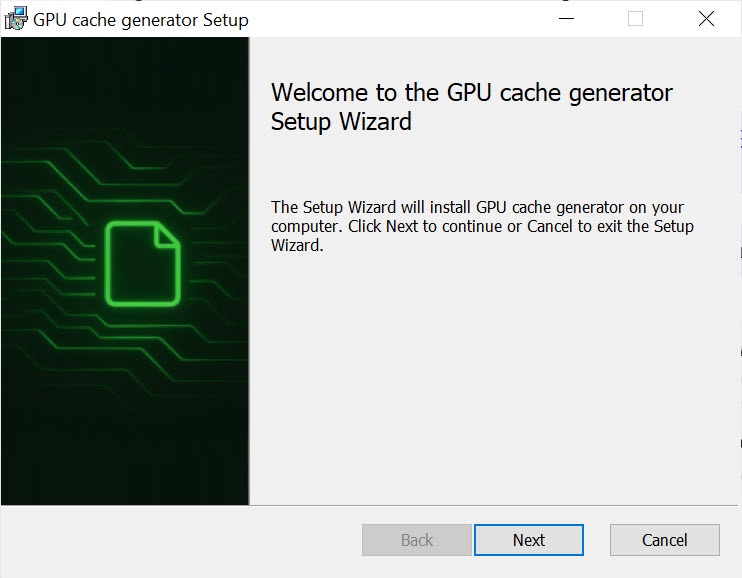Close the GPU cache generator Setup window
The image size is (742, 578).
click(706, 19)
